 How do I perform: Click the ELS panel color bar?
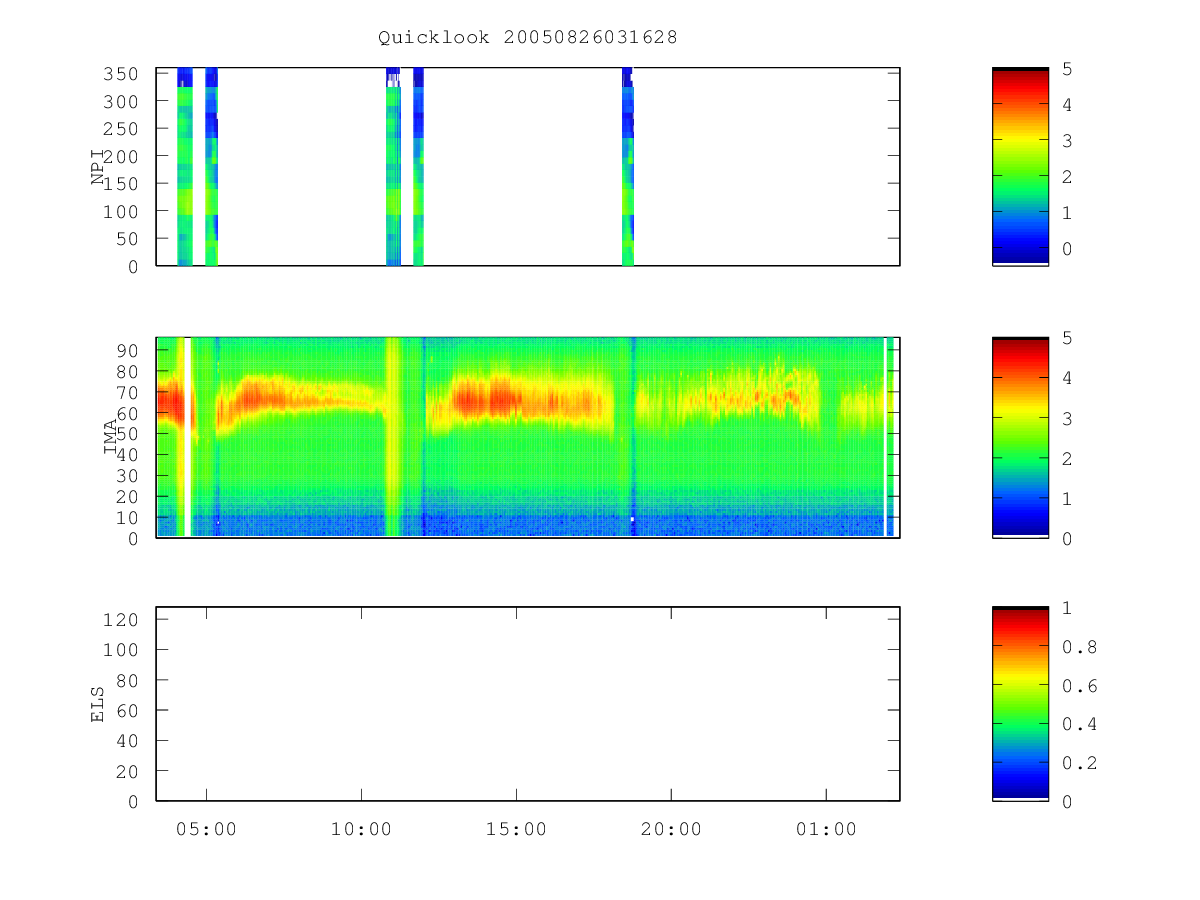(1020, 704)
